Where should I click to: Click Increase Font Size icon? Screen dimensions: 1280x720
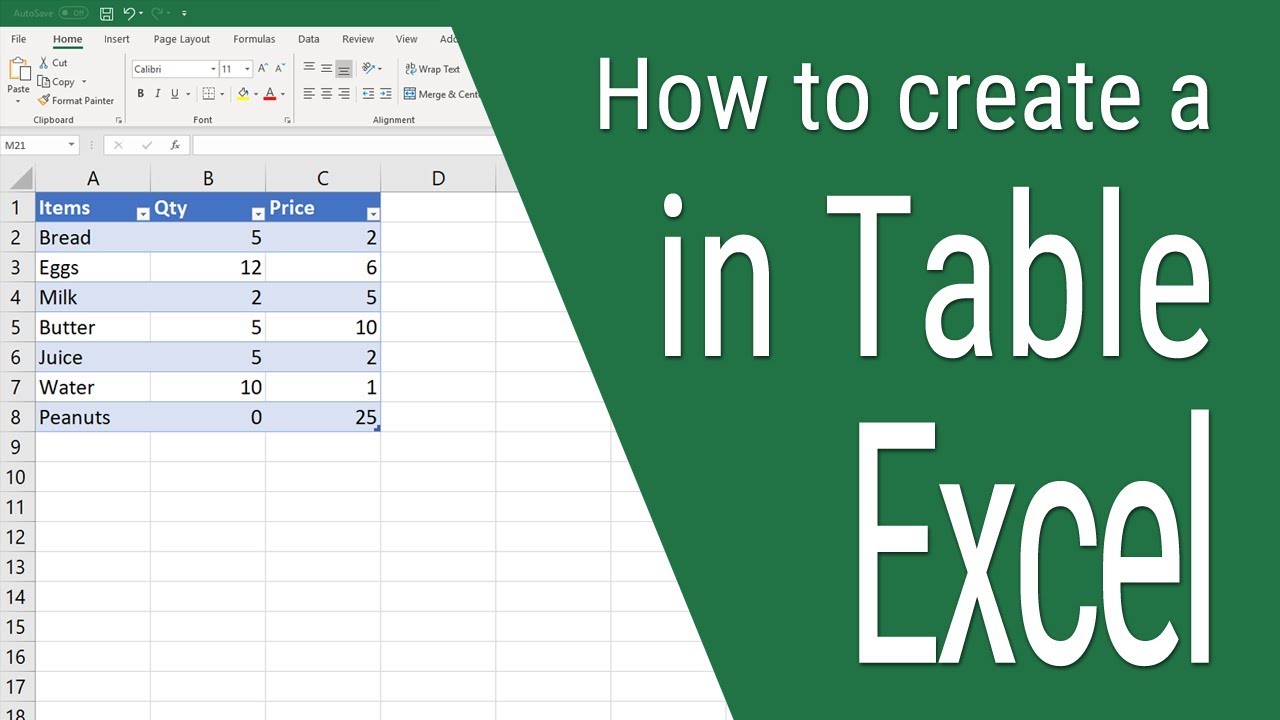pos(263,68)
